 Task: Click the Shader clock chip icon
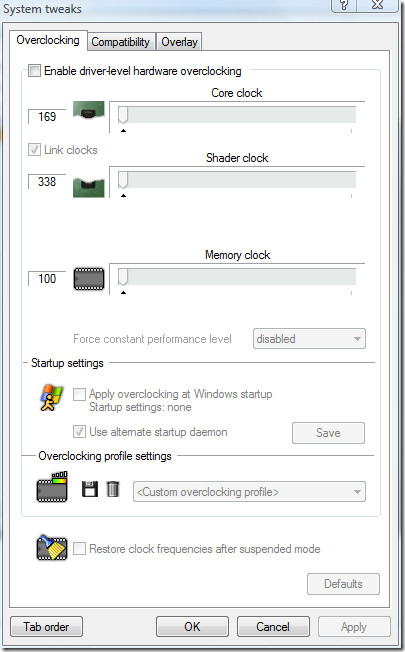point(89,187)
